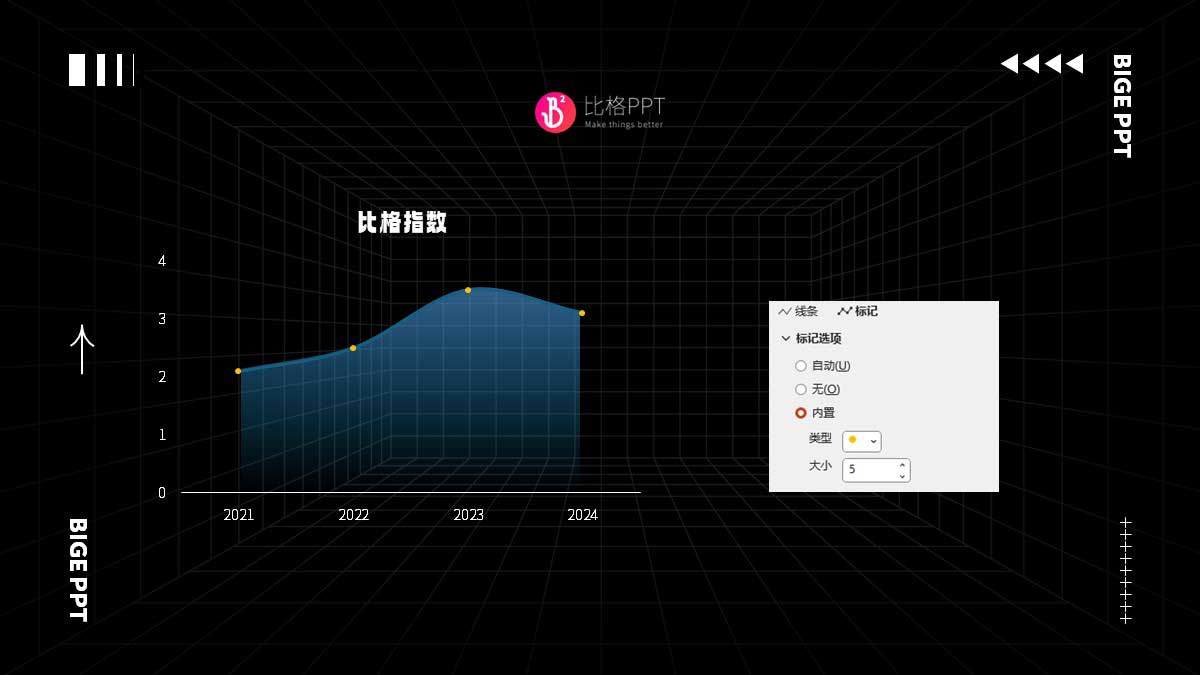Select the 内置 radio button
This screenshot has height=675, width=1200.
tap(802, 413)
